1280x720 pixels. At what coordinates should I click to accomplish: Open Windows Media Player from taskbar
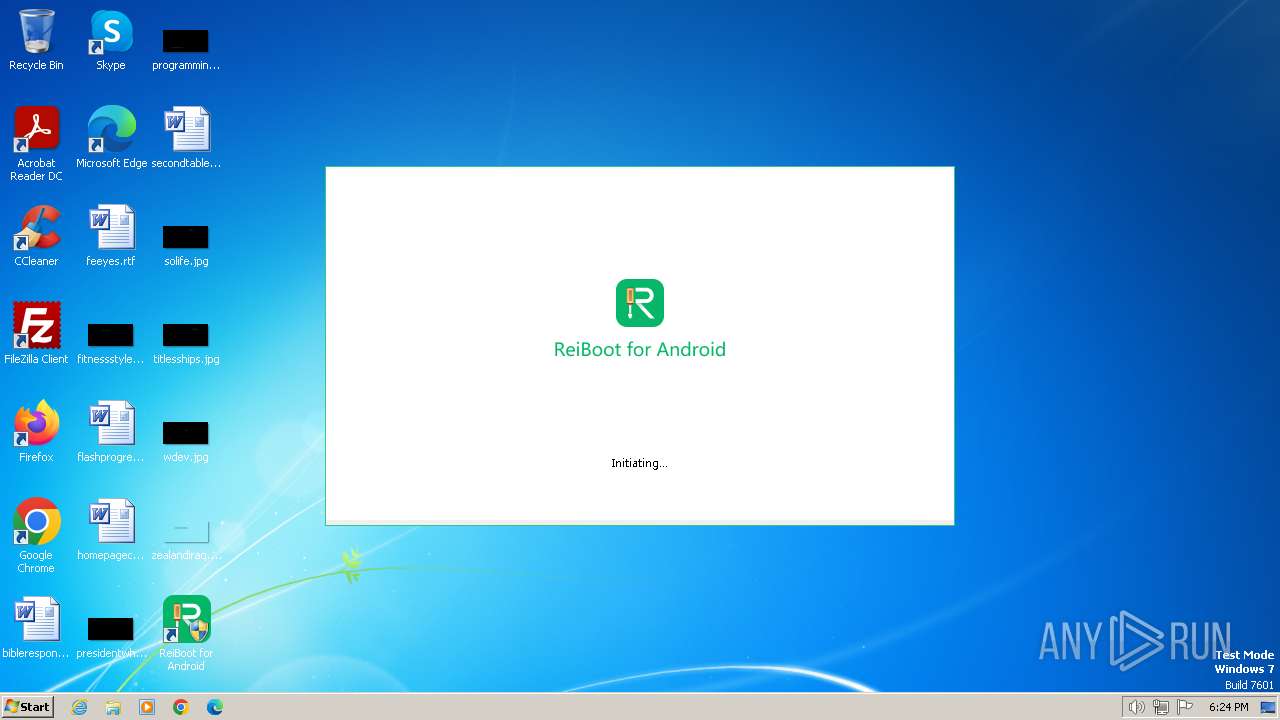point(147,707)
